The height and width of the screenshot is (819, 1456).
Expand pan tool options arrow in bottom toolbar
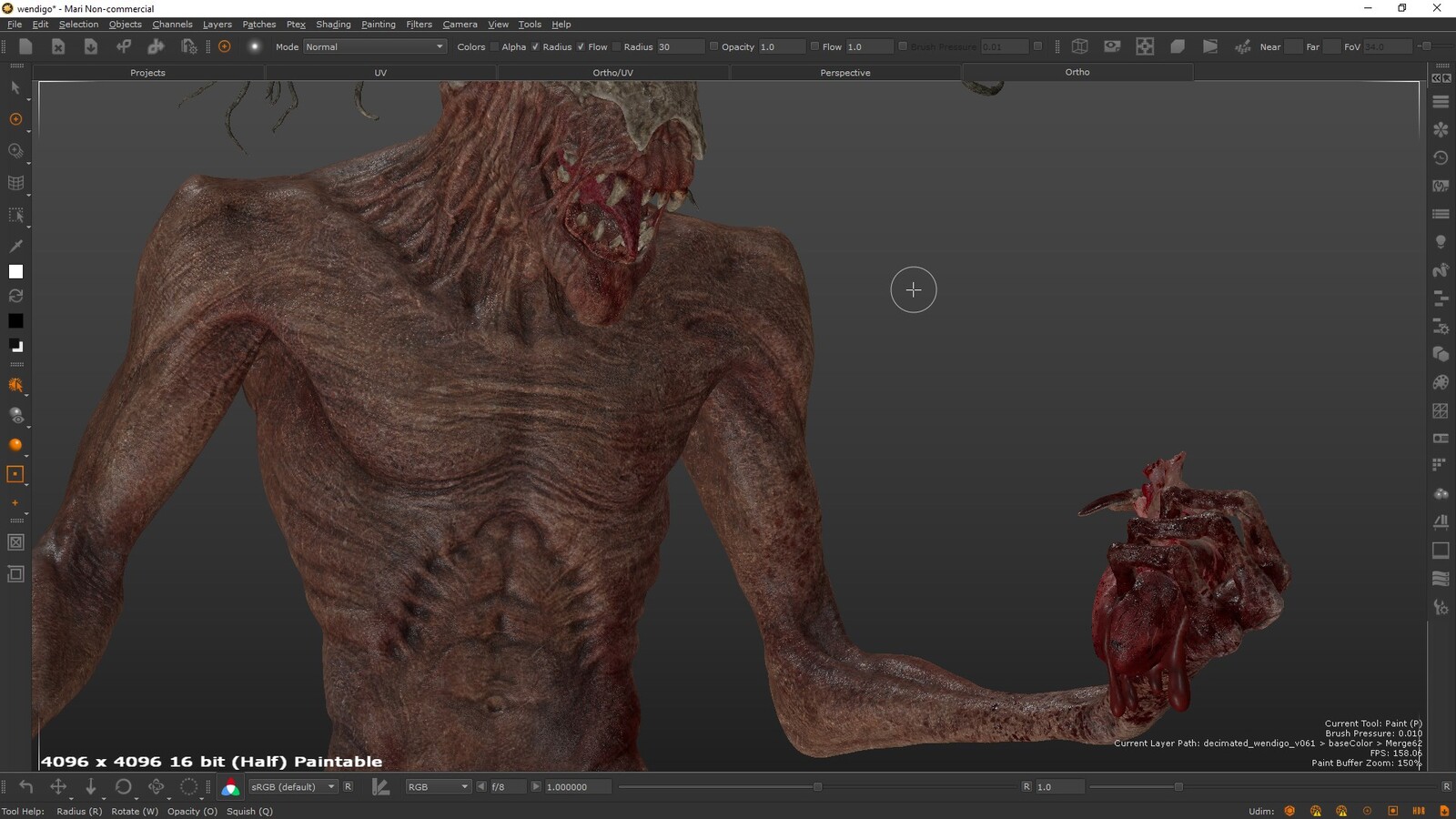pyautogui.click(x=71, y=799)
